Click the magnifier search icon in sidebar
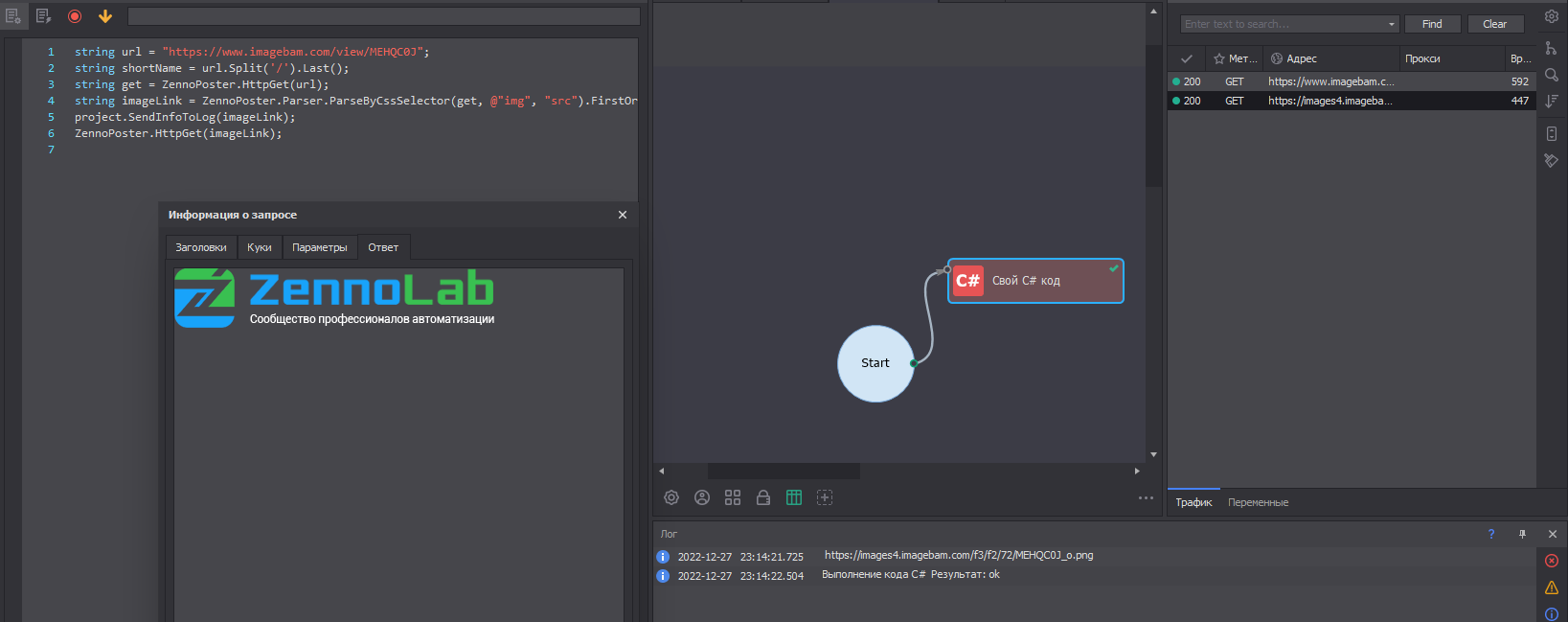1568x622 pixels. coord(1552,75)
